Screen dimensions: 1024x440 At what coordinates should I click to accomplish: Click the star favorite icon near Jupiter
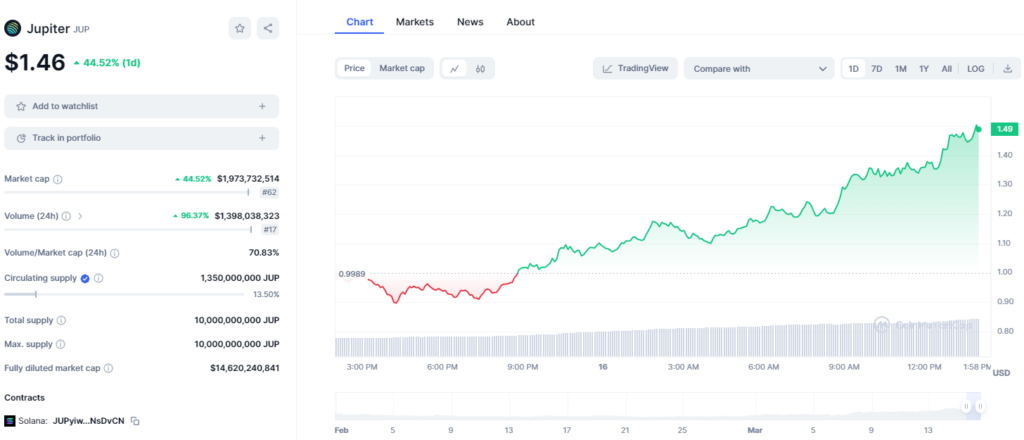(x=240, y=28)
